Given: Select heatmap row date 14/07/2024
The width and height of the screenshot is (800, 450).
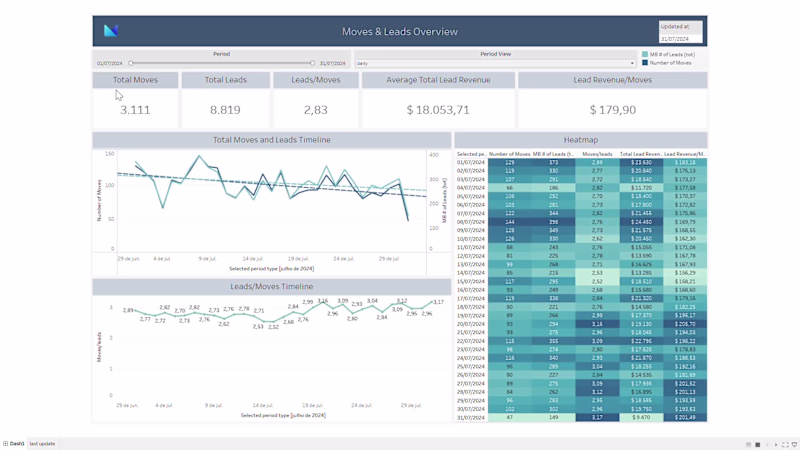Looking at the screenshot, I should (x=471, y=273).
